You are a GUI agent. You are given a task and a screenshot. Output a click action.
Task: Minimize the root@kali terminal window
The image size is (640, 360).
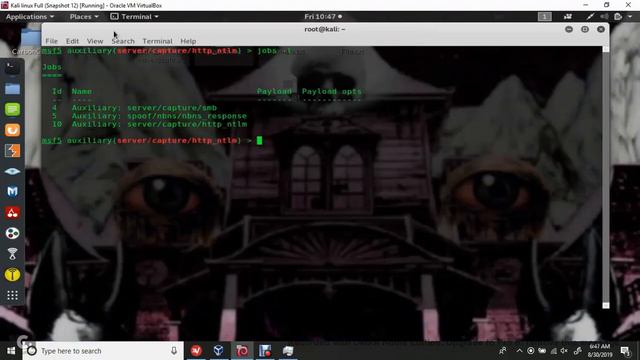click(x=569, y=29)
